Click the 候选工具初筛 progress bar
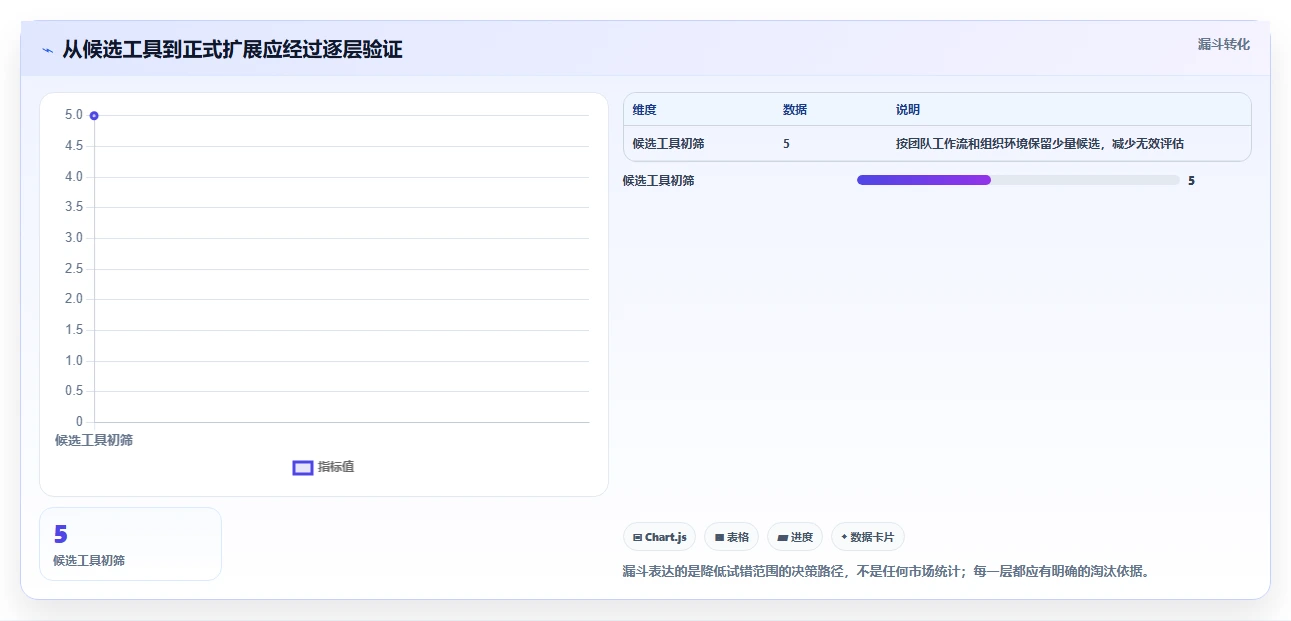1291x621 pixels. 1018,180
